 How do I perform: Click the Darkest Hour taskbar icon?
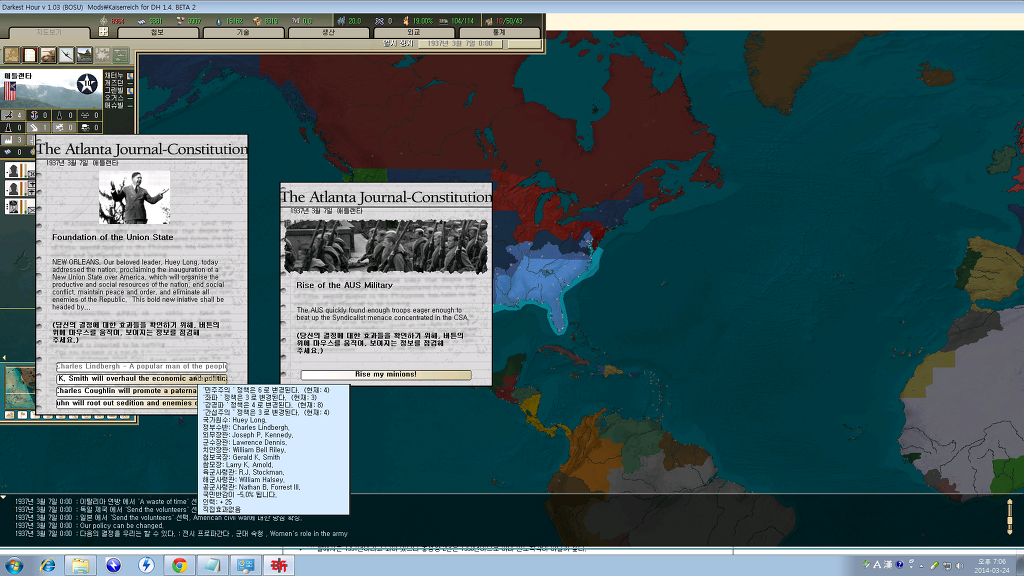pos(279,566)
